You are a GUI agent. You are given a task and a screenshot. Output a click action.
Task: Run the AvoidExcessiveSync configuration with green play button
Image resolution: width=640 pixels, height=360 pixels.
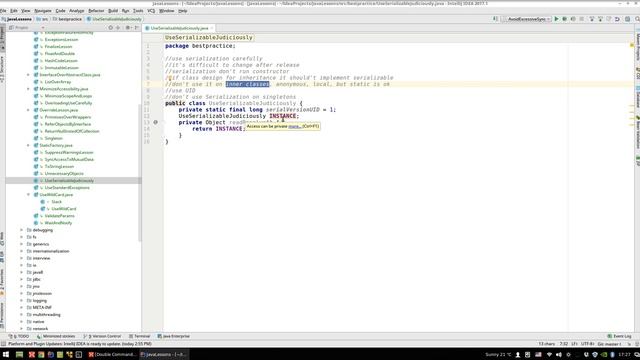point(556,19)
